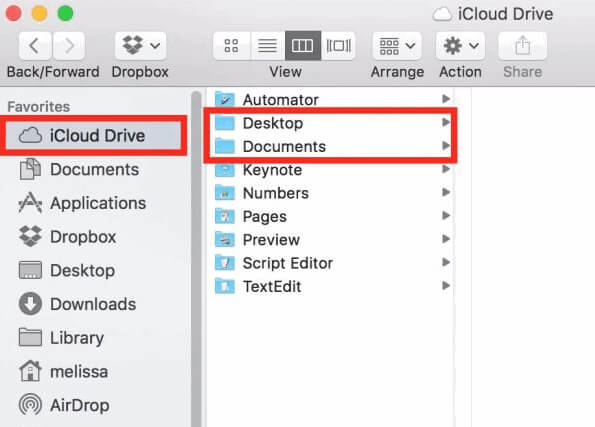Click the Preview folder icon
Image resolution: width=595 pixels, height=427 pixels.
coord(225,239)
